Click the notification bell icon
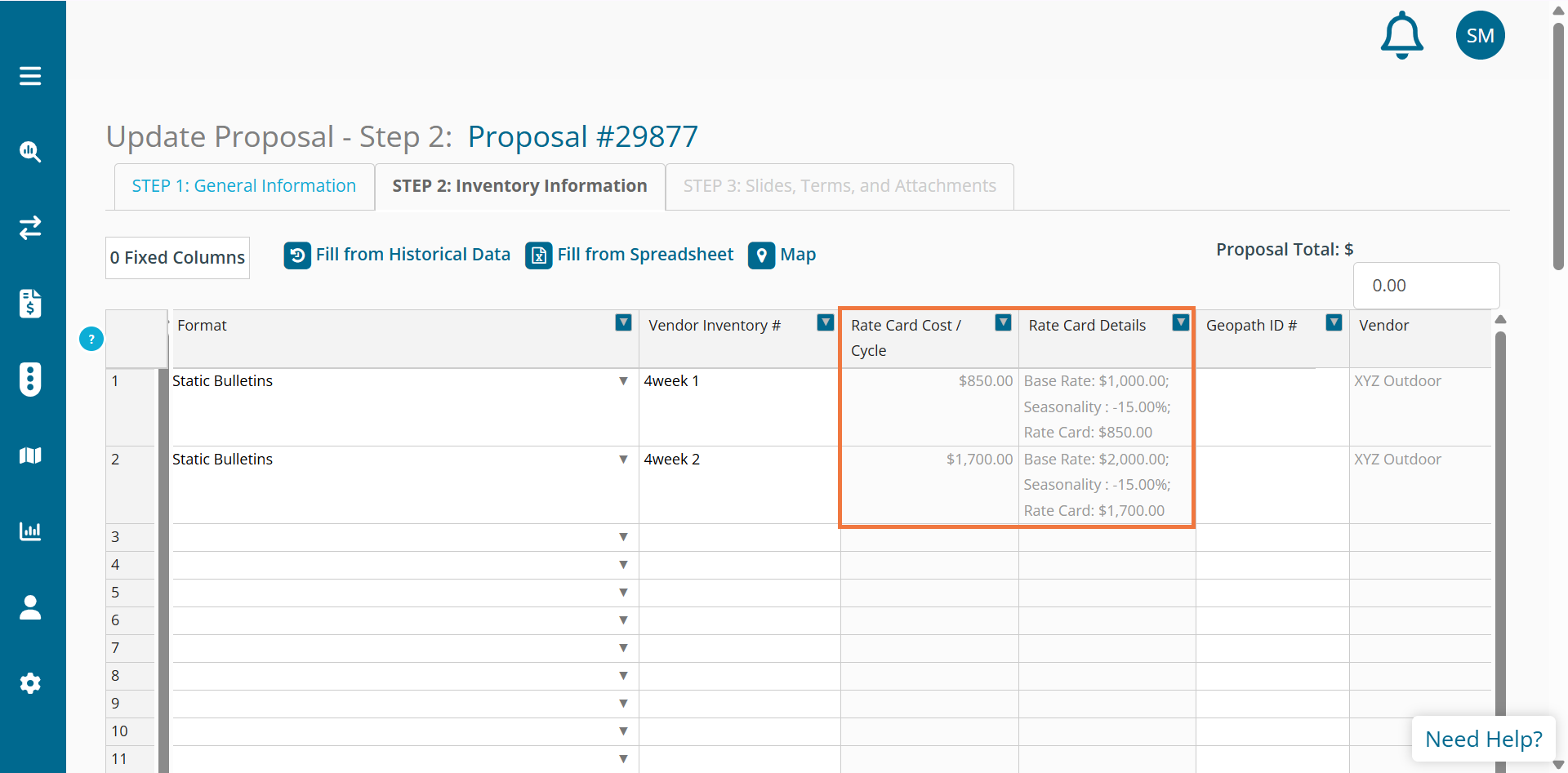The height and width of the screenshot is (773, 1568). (1401, 35)
